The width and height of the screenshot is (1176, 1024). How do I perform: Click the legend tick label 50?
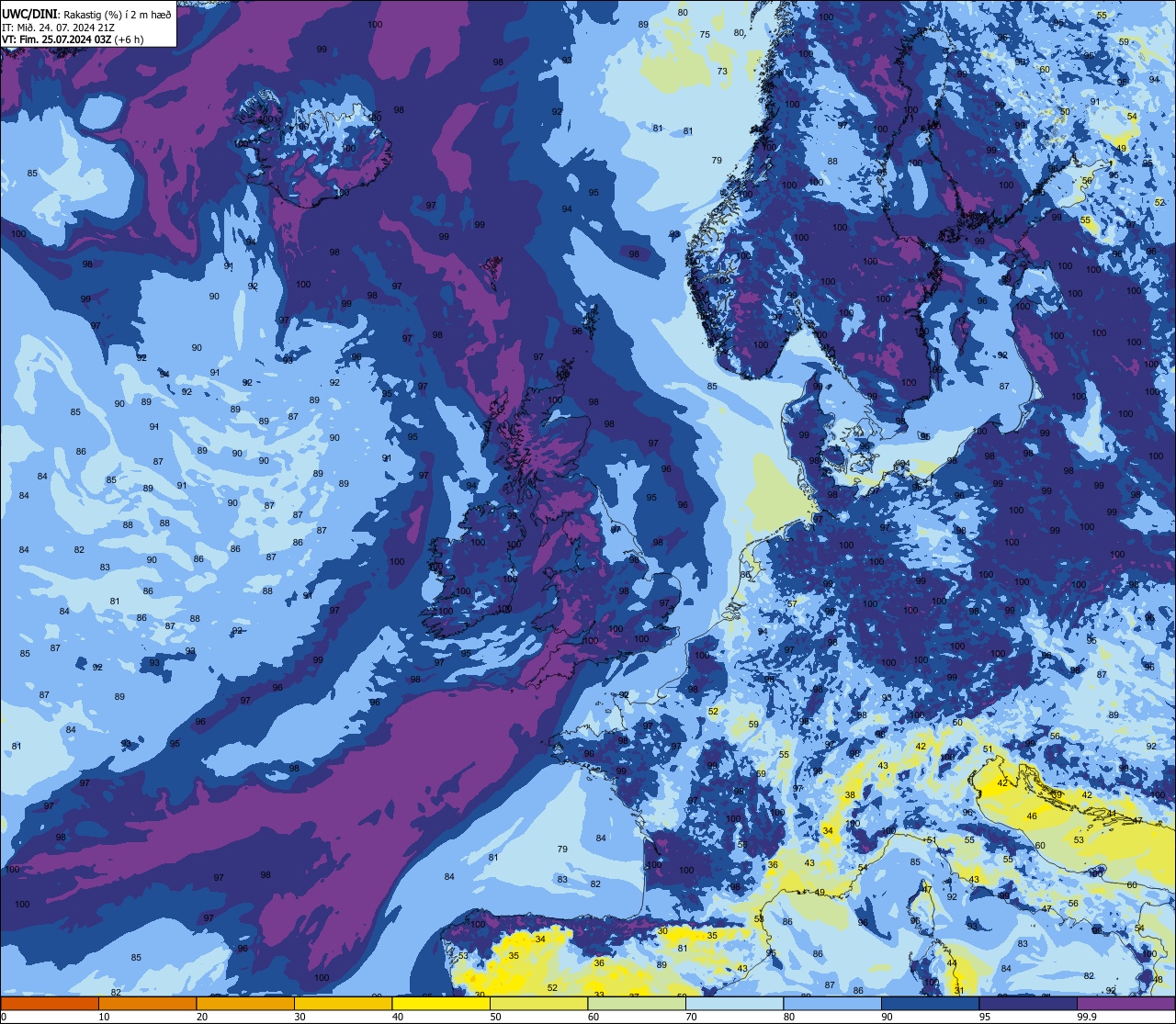pos(495,1017)
